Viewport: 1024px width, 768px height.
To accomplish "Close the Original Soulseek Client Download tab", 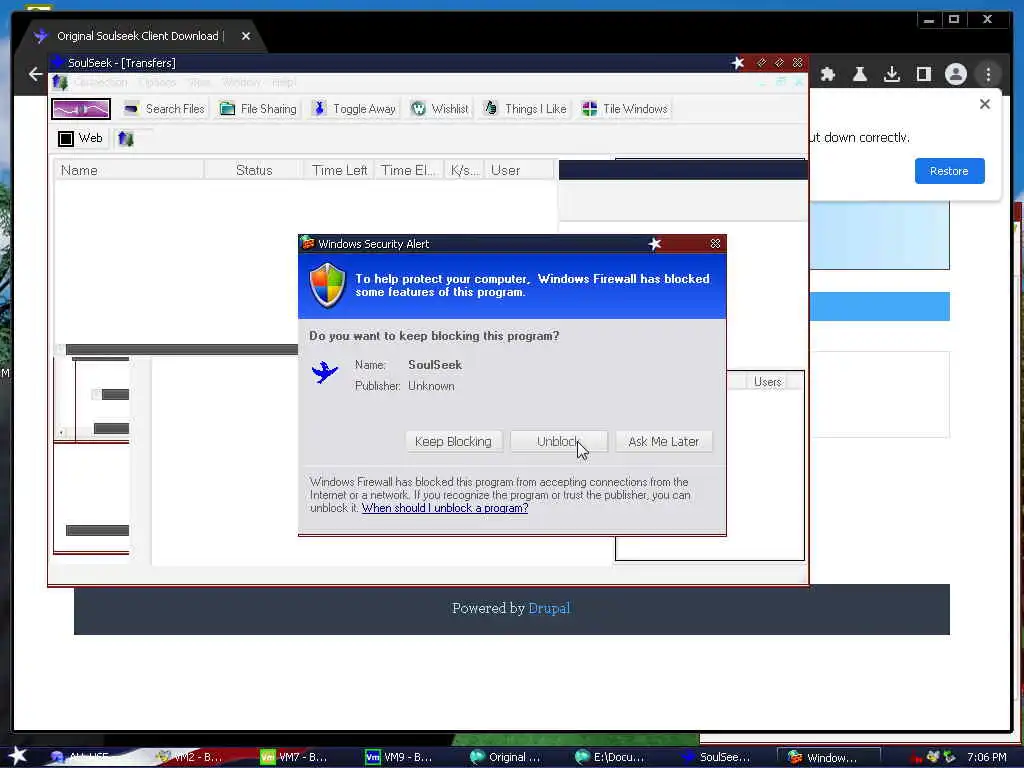I will (246, 36).
